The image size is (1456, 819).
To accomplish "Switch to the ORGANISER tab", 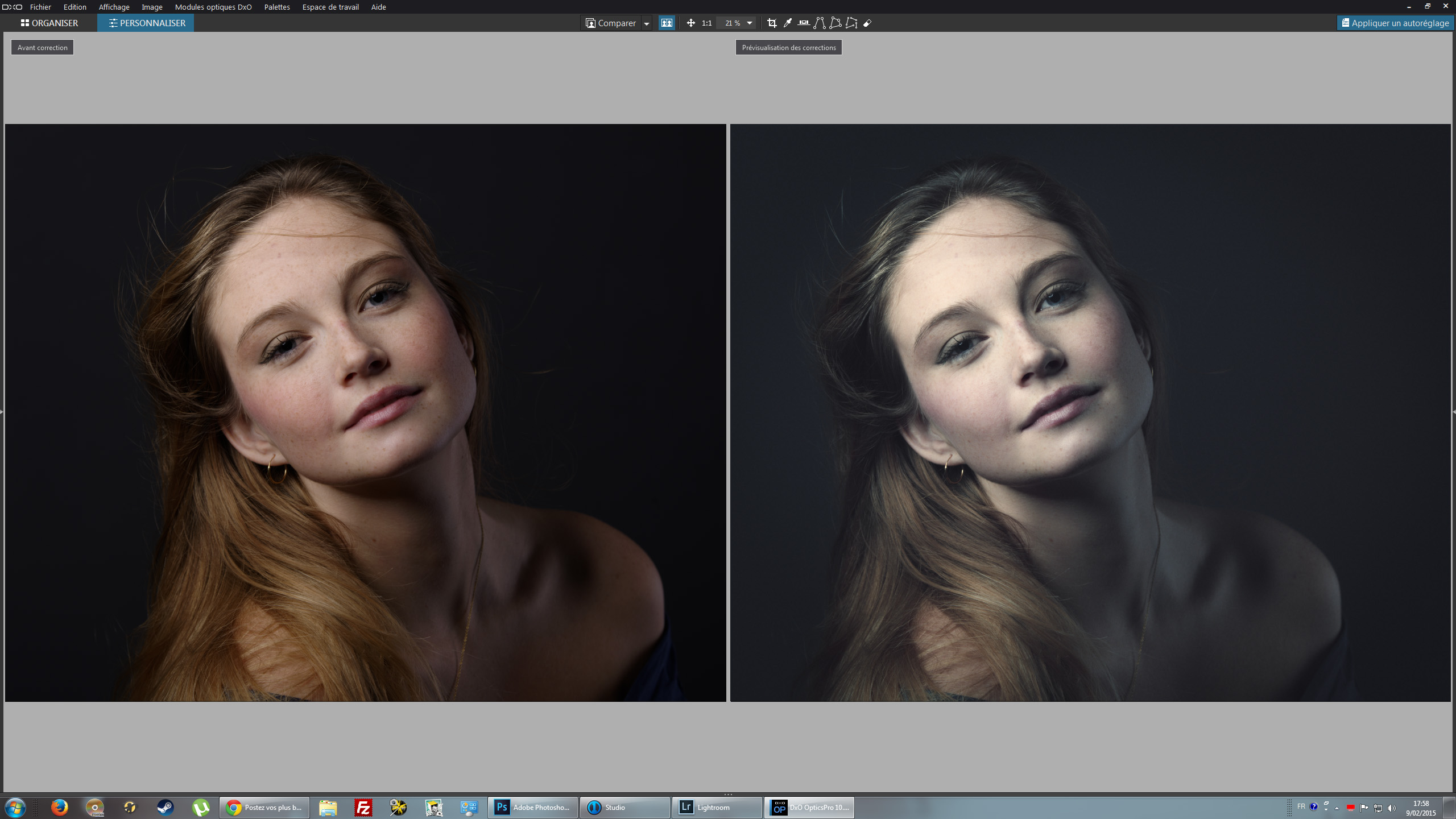I will coord(49,23).
